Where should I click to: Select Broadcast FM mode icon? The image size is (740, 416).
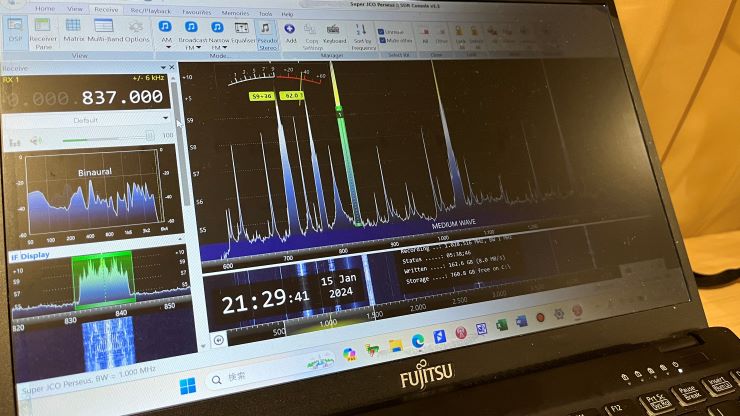[x=191, y=26]
